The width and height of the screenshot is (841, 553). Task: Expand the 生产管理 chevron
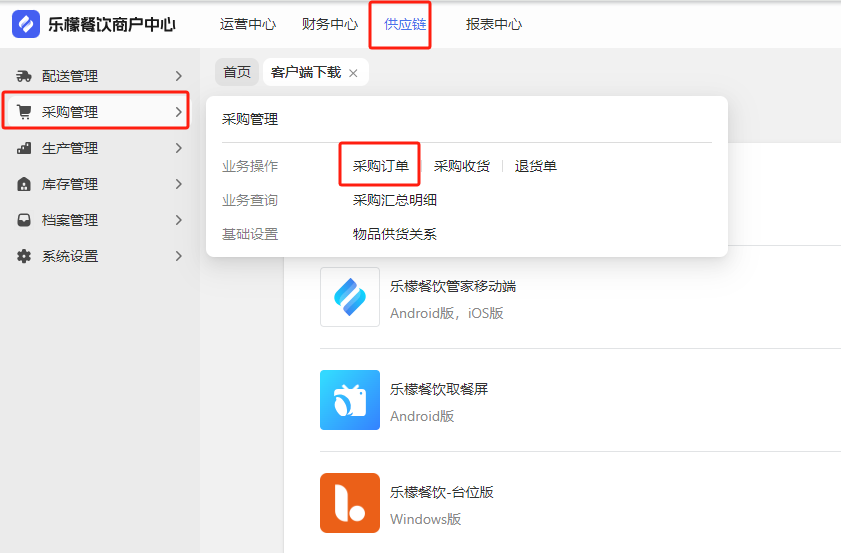click(179, 148)
